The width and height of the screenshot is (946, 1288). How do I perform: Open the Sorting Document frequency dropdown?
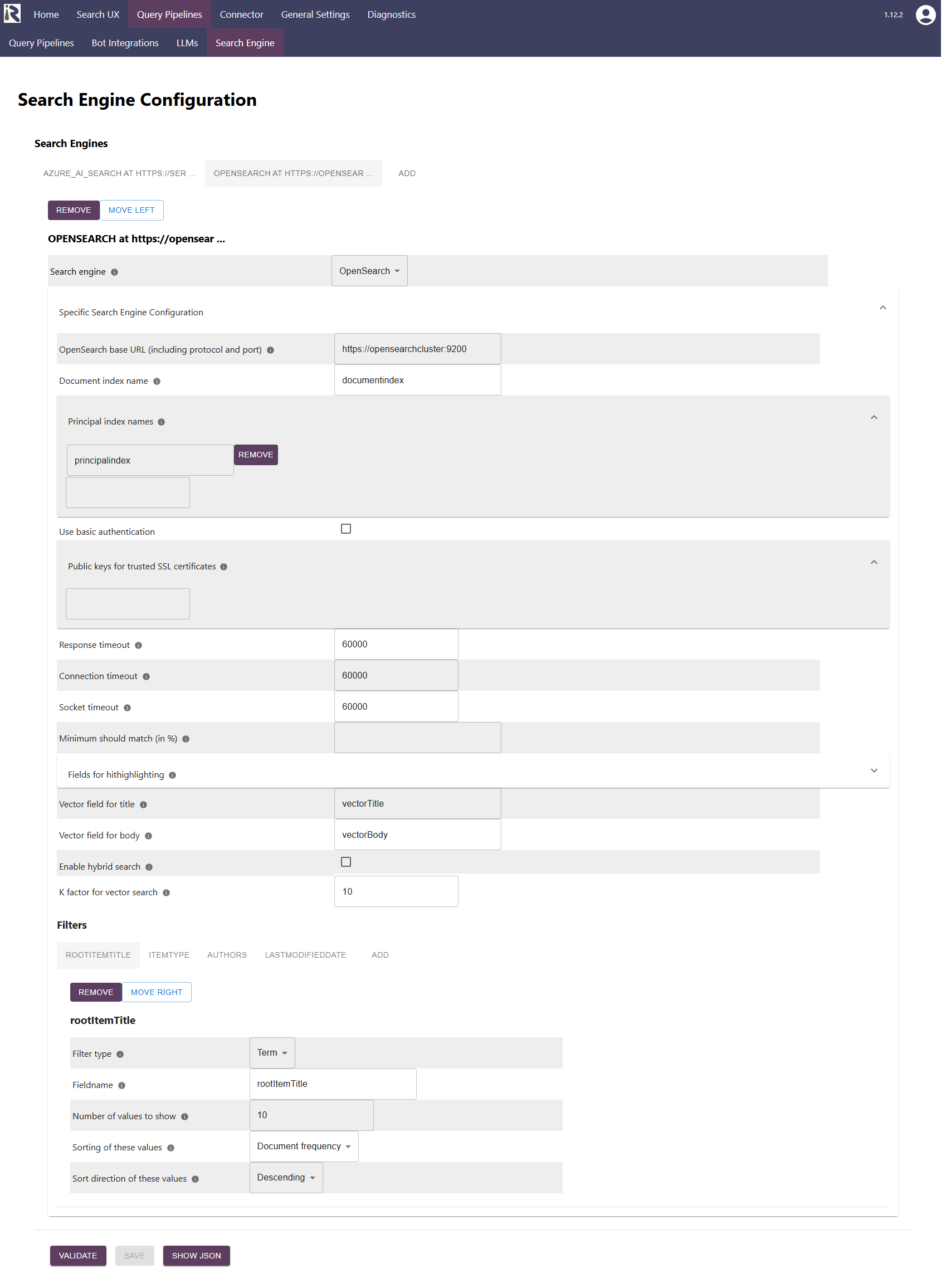[304, 1146]
